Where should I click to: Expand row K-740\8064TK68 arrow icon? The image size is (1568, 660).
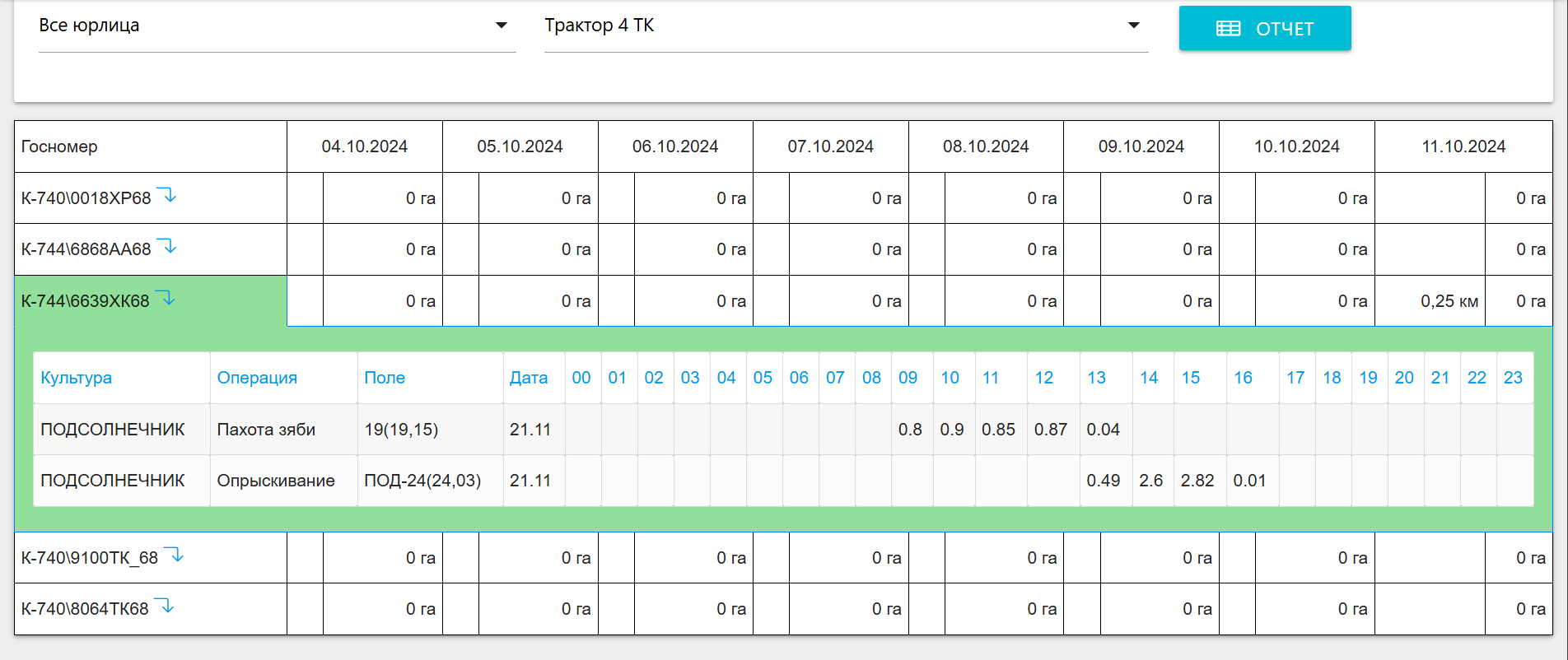166,607
